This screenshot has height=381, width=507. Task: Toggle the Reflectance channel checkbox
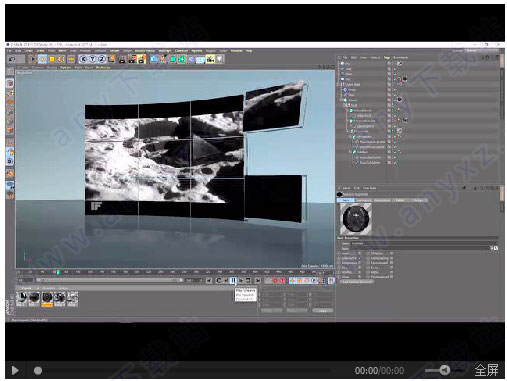pyautogui.click(x=359, y=263)
